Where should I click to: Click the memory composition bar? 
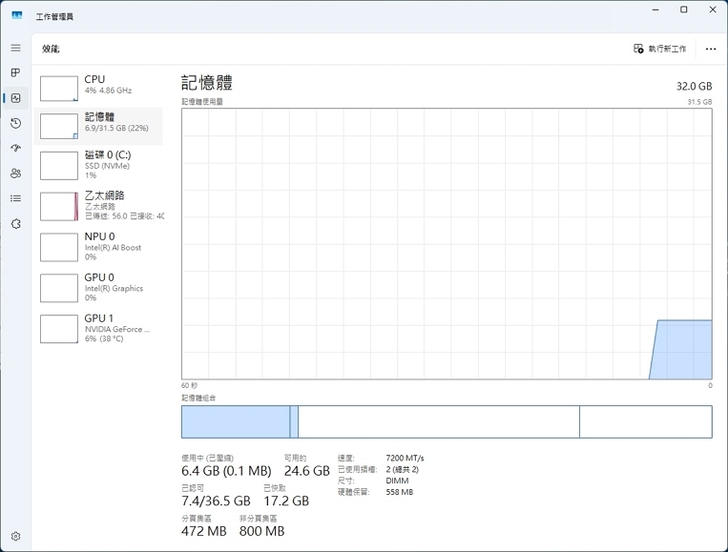tap(446, 421)
